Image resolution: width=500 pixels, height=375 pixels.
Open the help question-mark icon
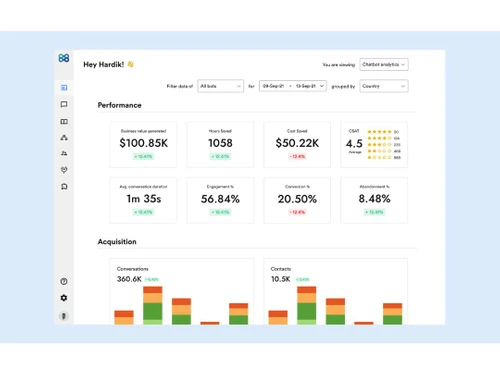tap(64, 281)
